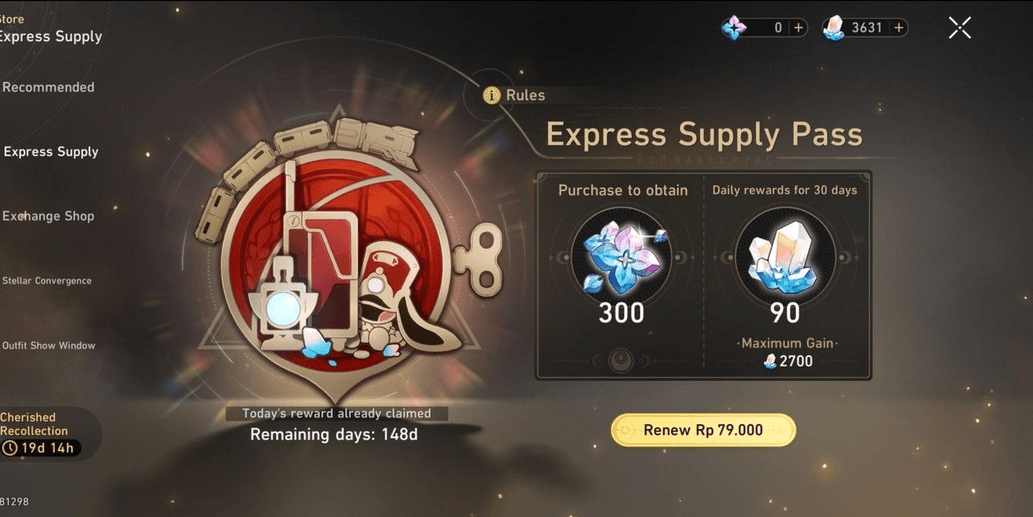This screenshot has width=1033, height=517.
Task: Click the 90 Stellar Jade daily reward icon
Action: [785, 256]
